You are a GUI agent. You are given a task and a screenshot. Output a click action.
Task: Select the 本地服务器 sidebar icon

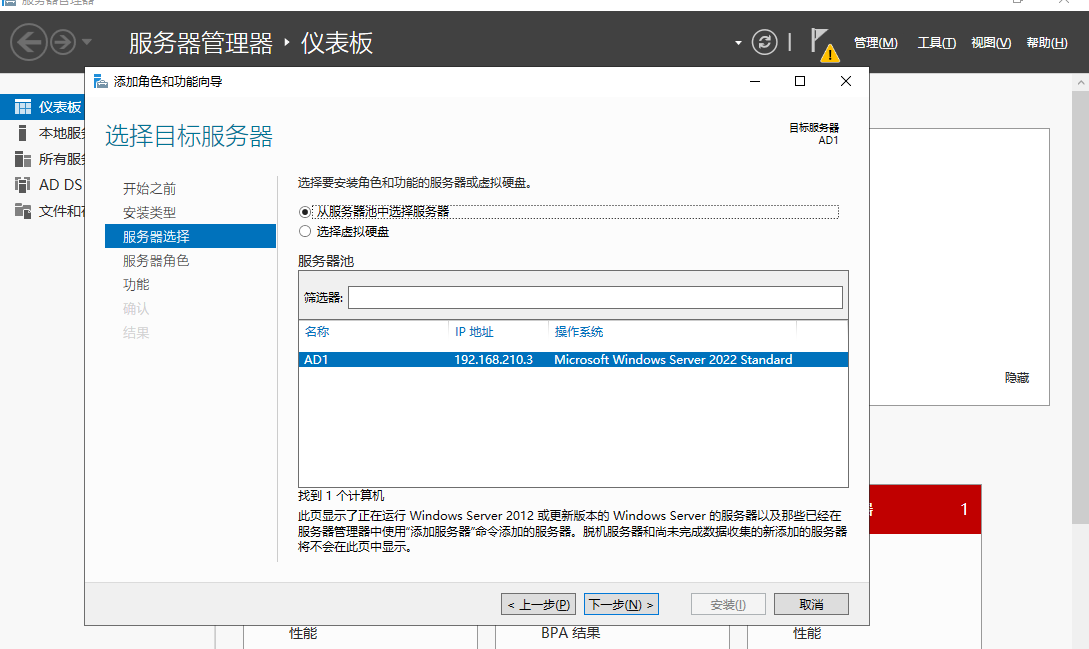23,133
